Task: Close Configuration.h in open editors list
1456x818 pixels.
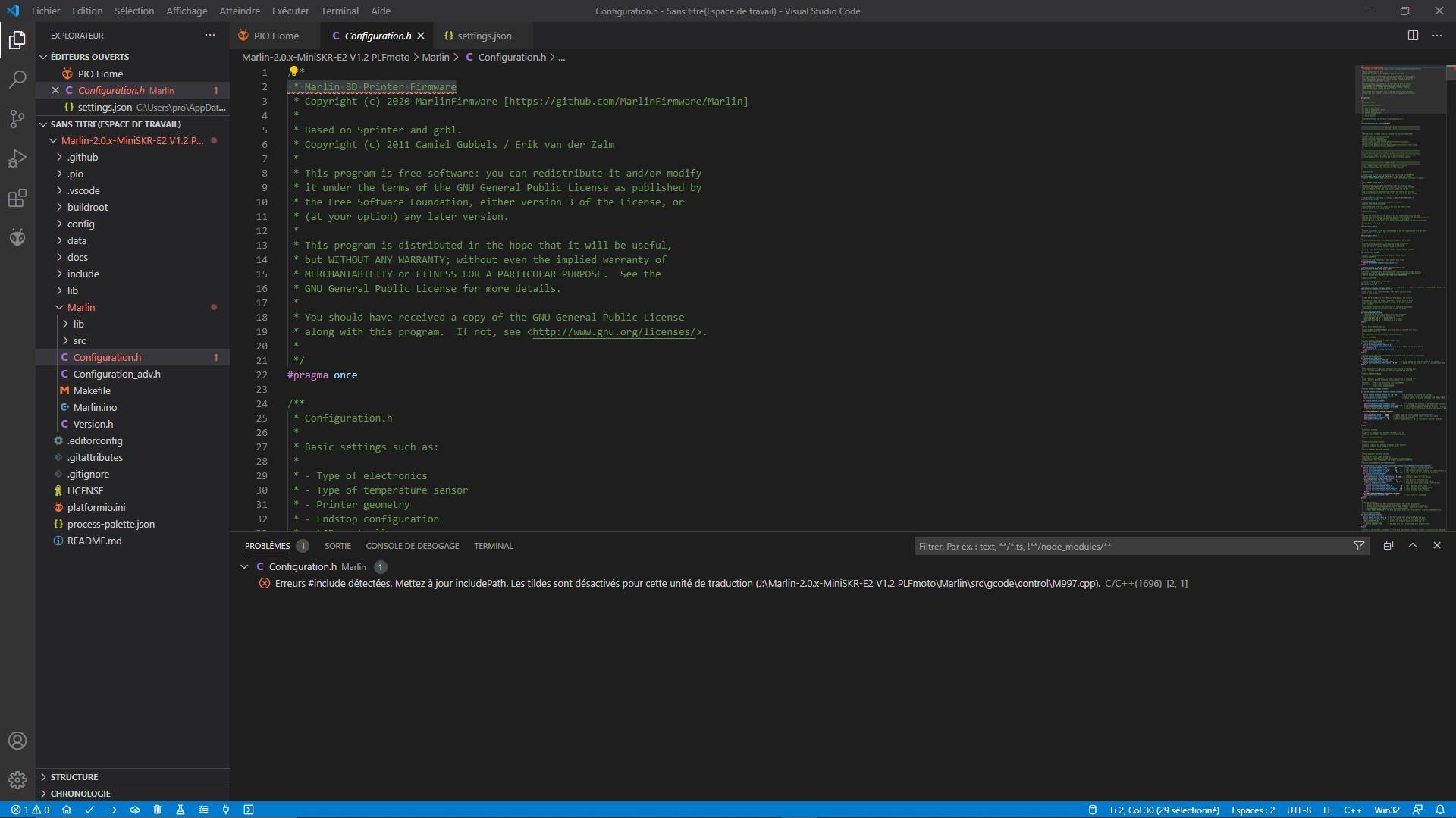Action: click(55, 90)
